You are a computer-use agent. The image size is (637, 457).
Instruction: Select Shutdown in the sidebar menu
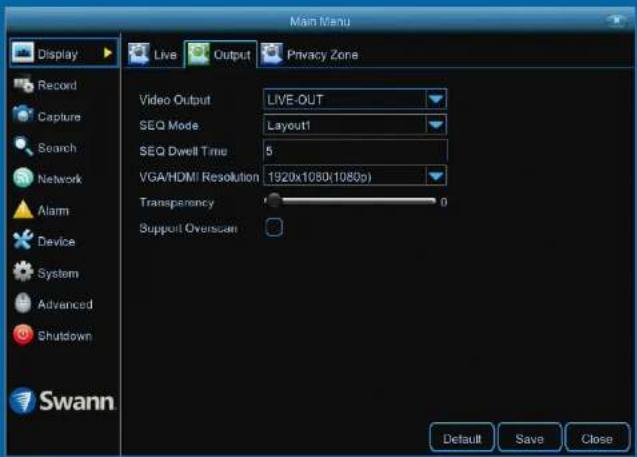tap(65, 336)
